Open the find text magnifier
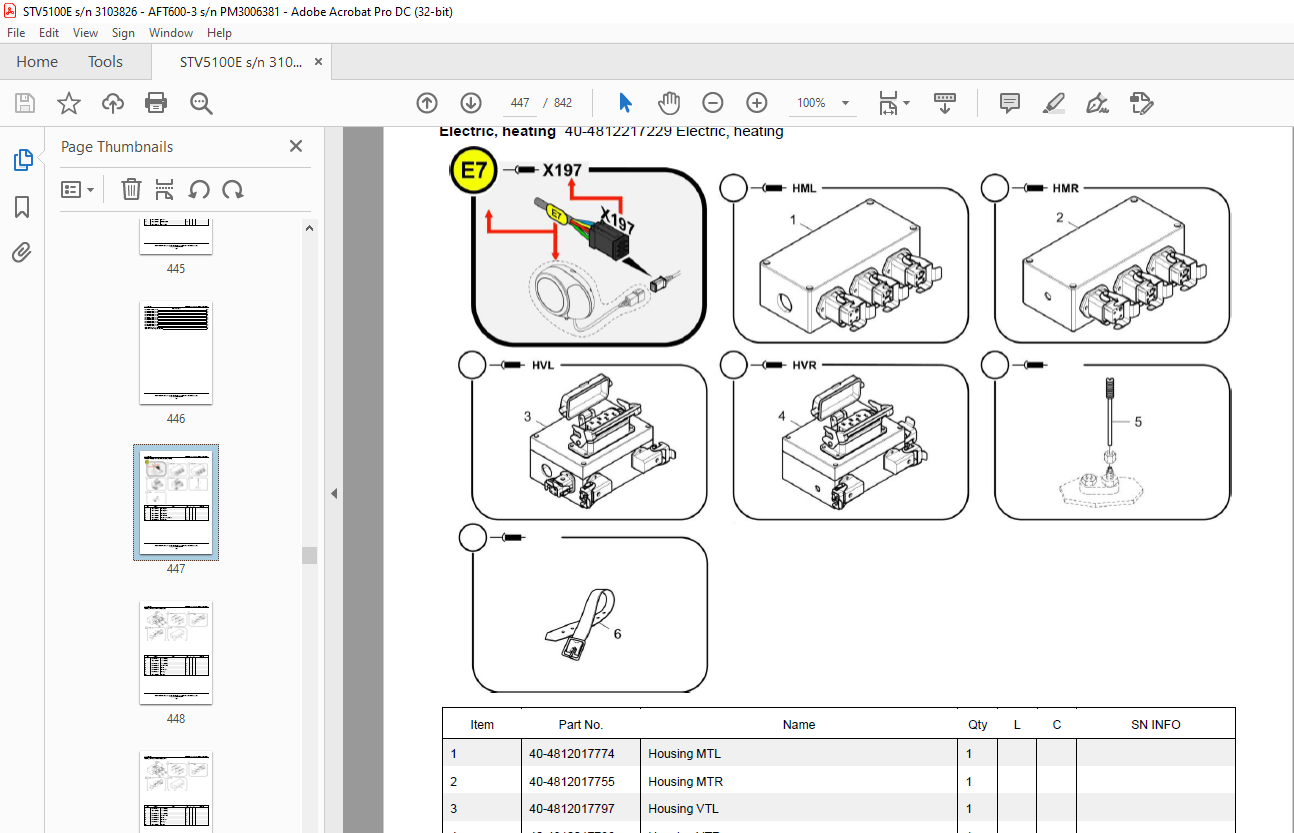Image resolution: width=1294 pixels, height=833 pixels. (x=201, y=103)
